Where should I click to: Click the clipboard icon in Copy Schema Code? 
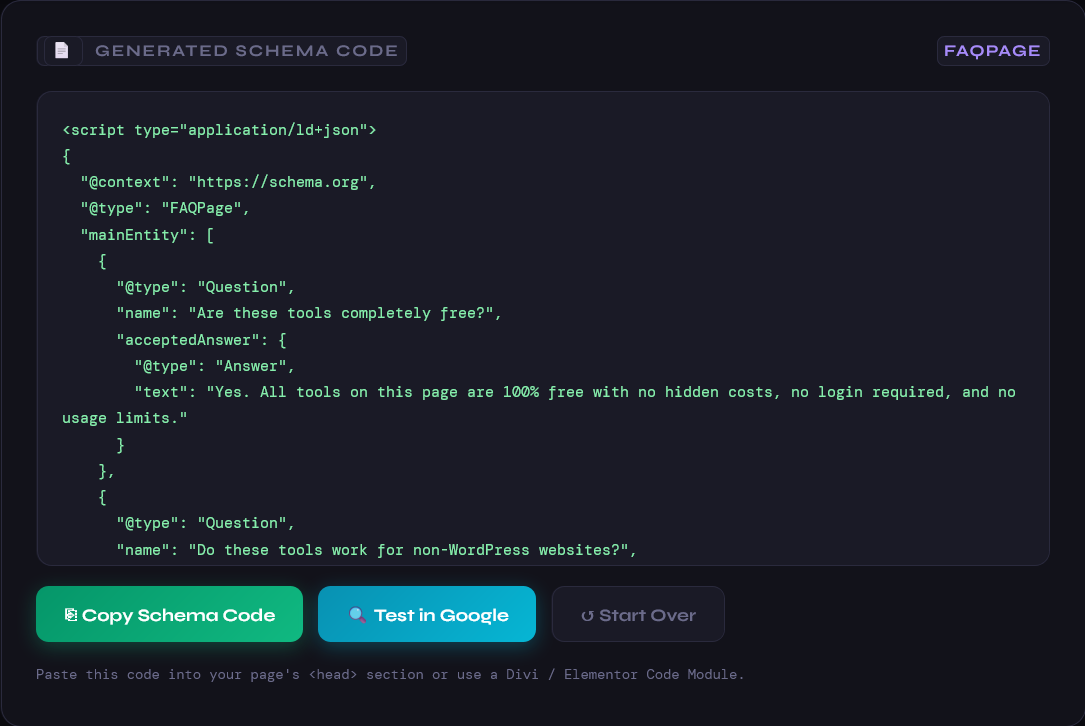[71, 615]
